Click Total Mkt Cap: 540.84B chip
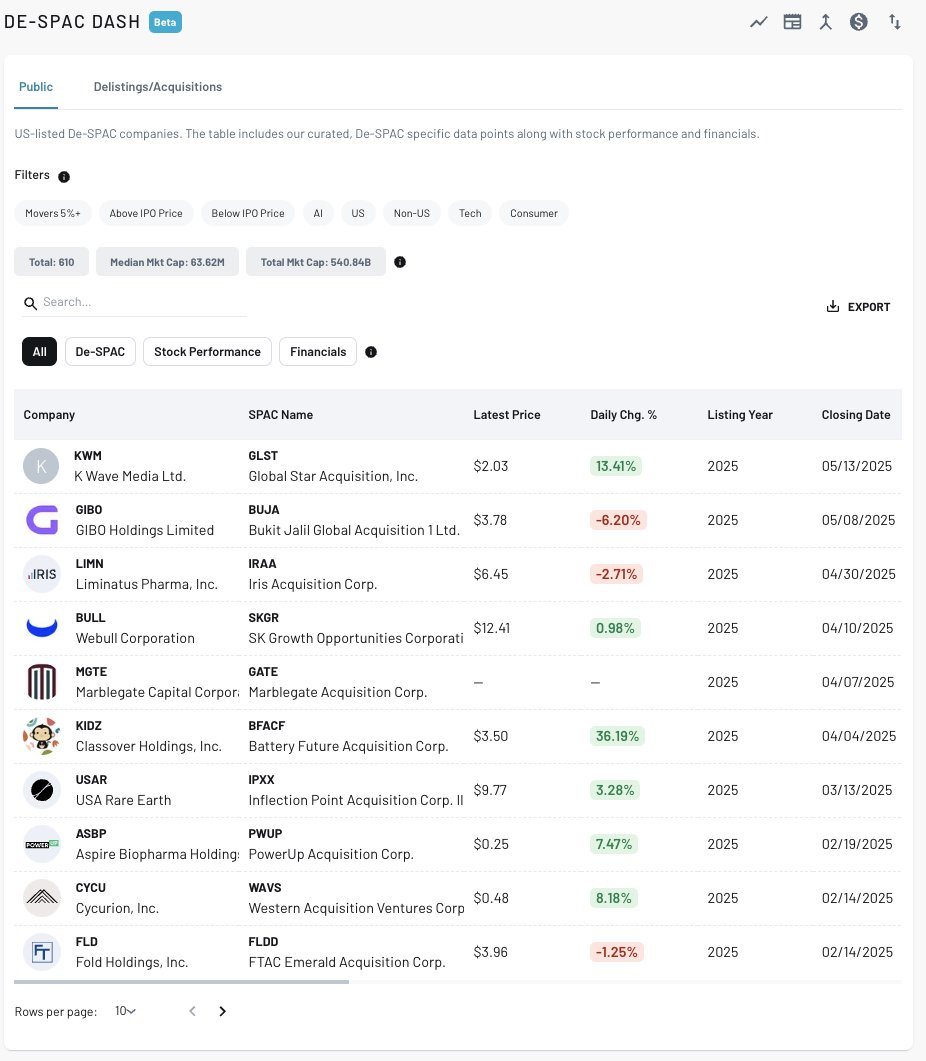 point(315,262)
